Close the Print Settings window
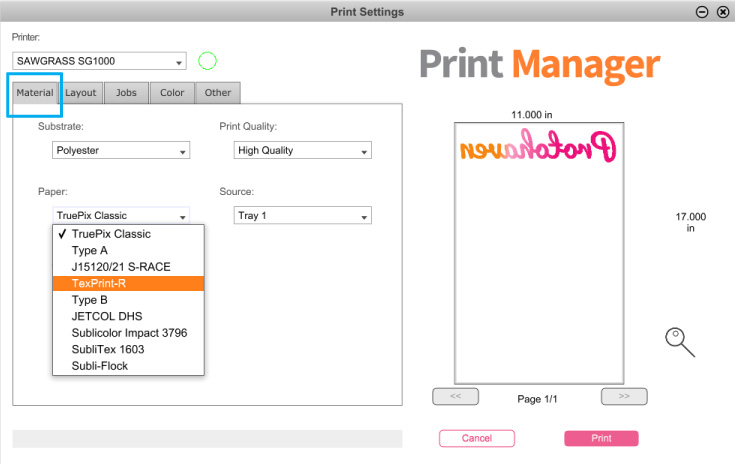Image resolution: width=735 pixels, height=464 pixels. (x=723, y=12)
